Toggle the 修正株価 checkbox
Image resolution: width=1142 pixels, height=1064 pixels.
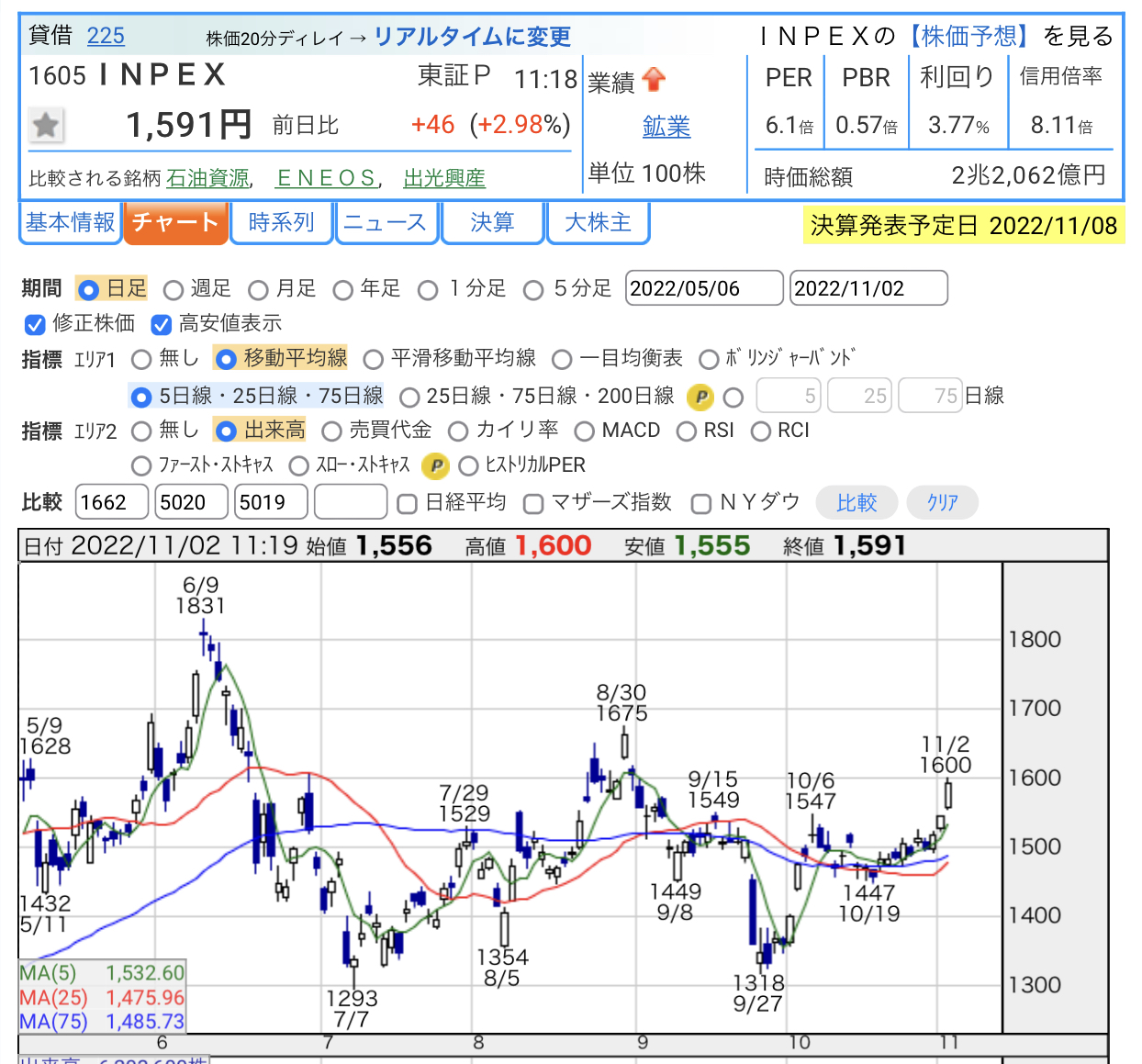[x=35, y=324]
